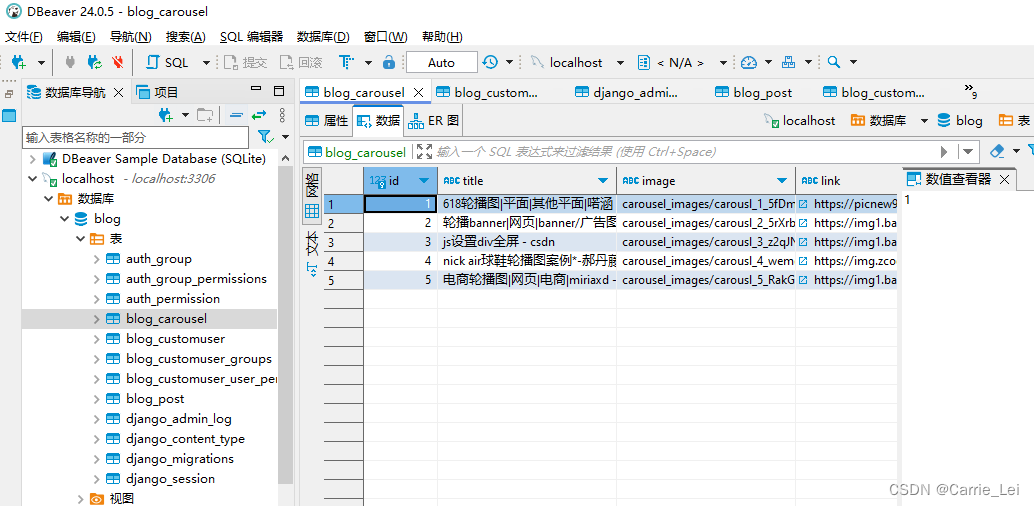This screenshot has height=506, width=1034.
Task: Expand the auth_group table node
Action: (x=96, y=259)
